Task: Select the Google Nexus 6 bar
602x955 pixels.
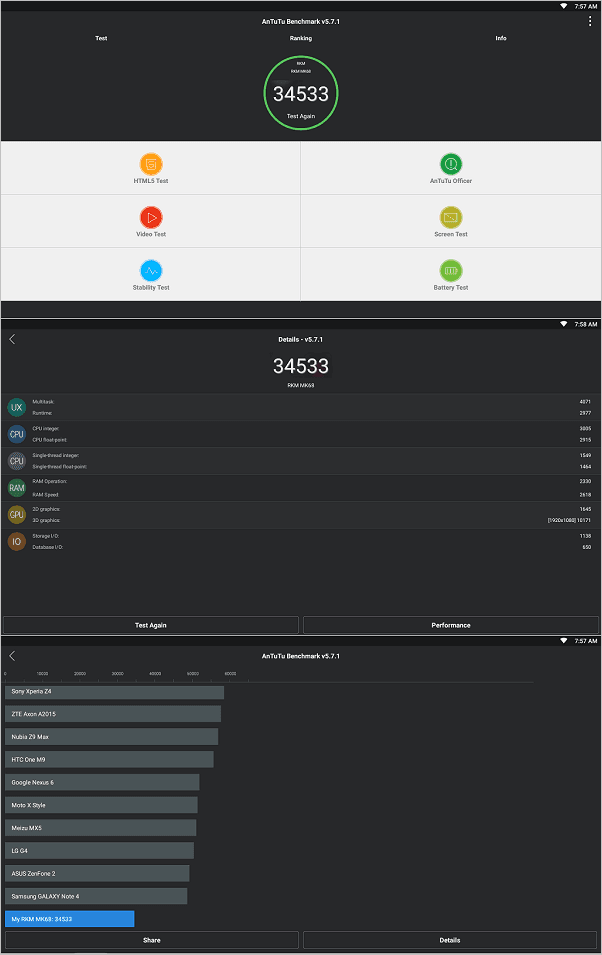Action: (102, 783)
